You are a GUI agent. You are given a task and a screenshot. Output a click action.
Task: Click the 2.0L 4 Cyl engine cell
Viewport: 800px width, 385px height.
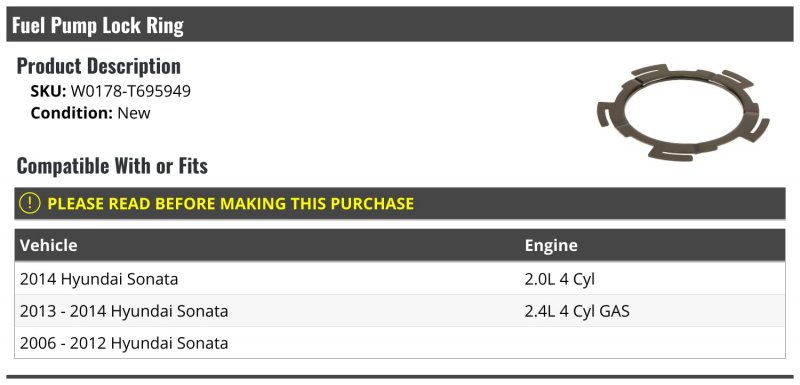[x=560, y=279]
